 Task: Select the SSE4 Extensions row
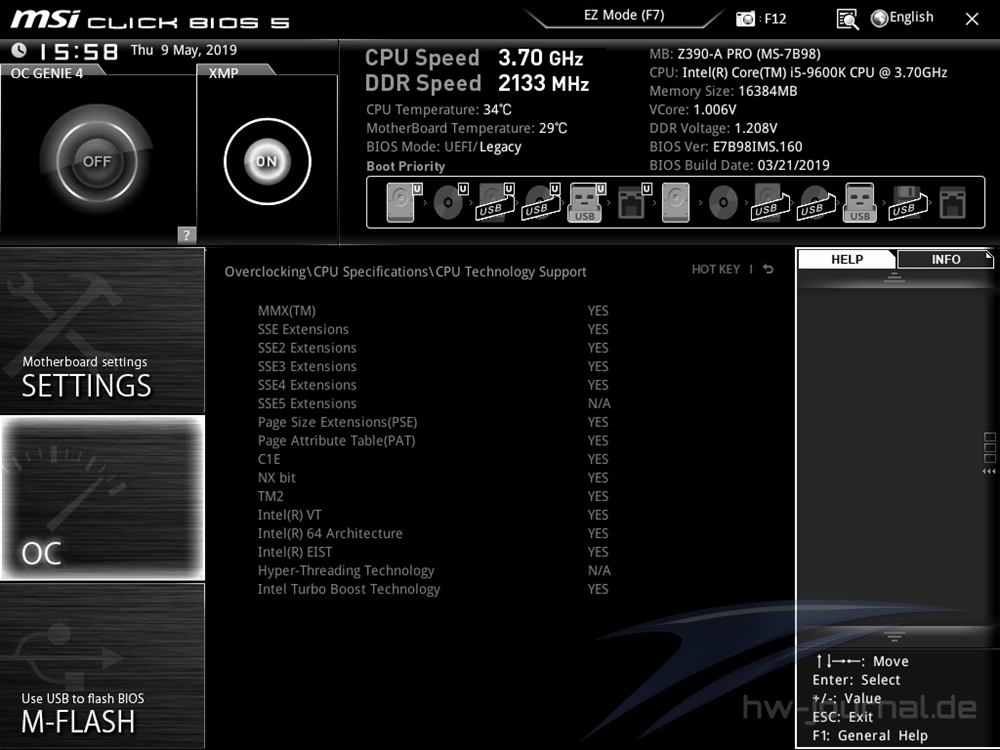pyautogui.click(x=434, y=385)
